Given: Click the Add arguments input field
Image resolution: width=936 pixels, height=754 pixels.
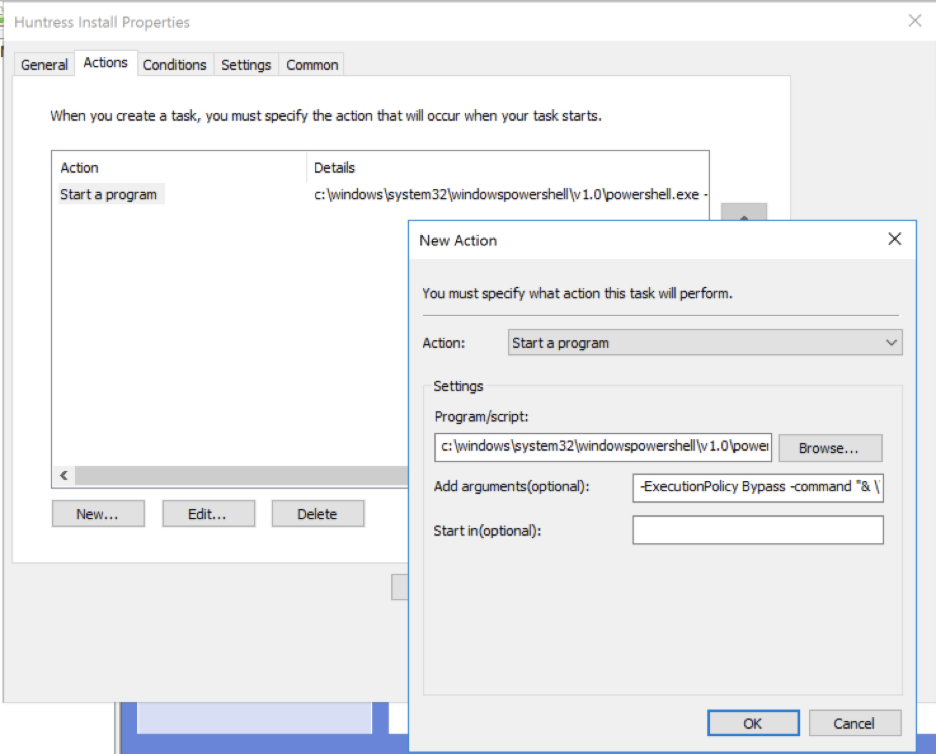Looking at the screenshot, I should 758,487.
